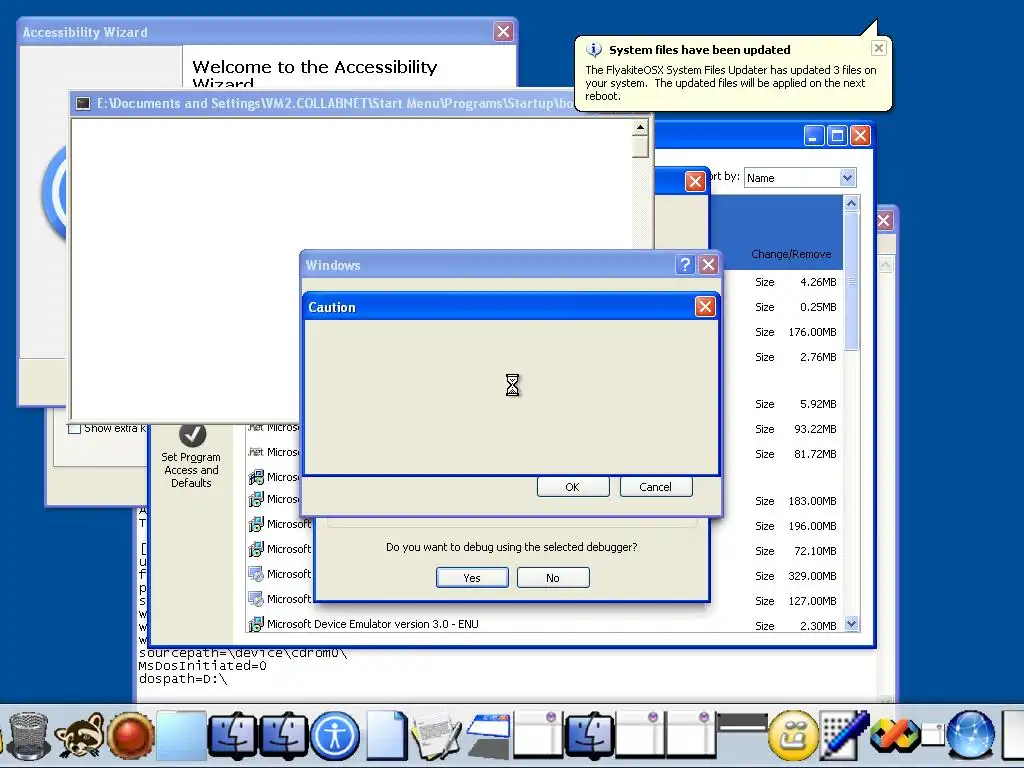This screenshot has width=1024, height=768.
Task: Click the help question mark in Windows dialog
Action: [684, 264]
